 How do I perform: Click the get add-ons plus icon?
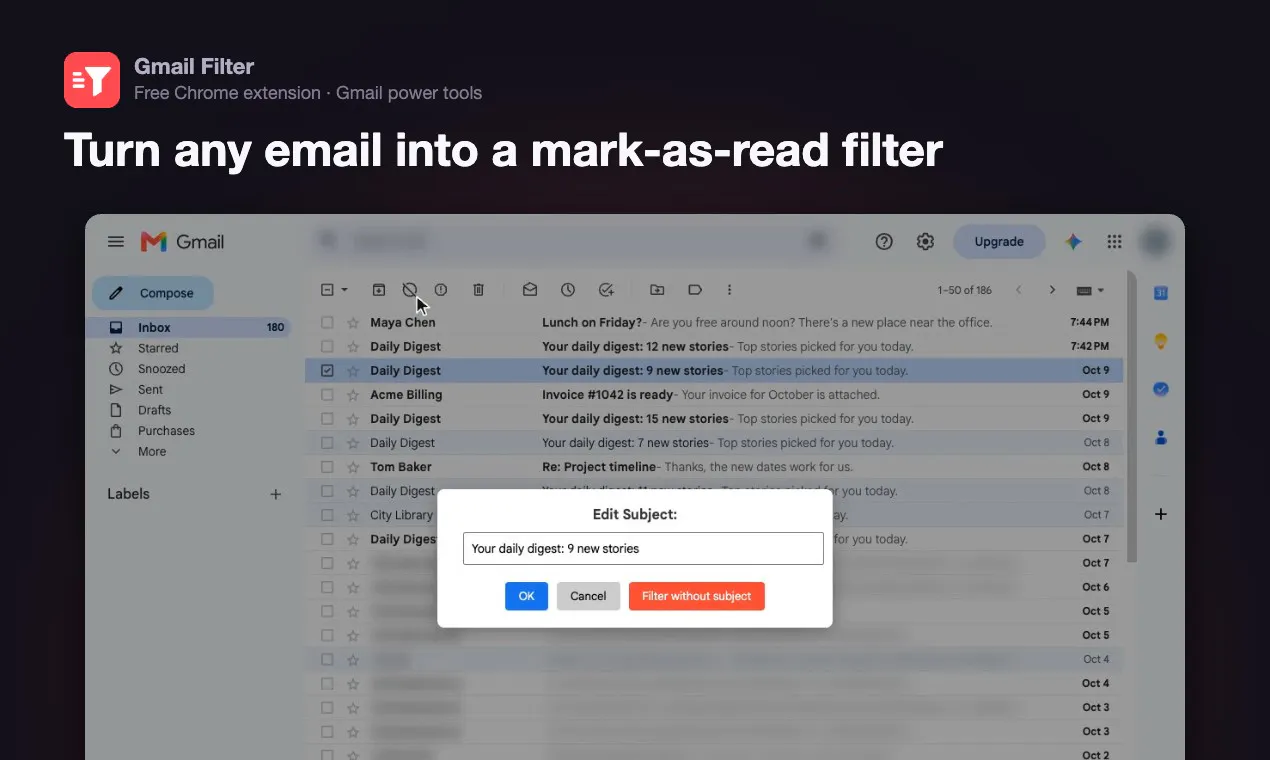click(1161, 514)
